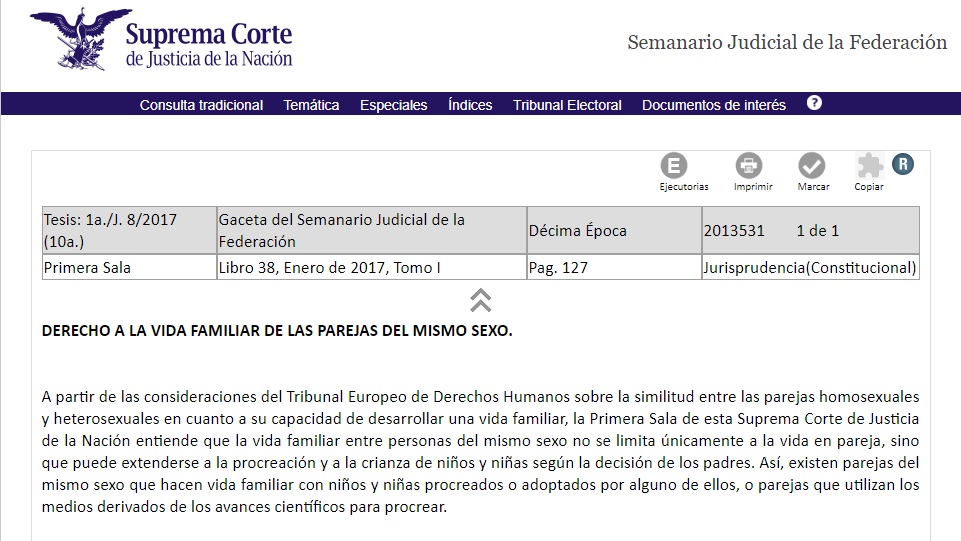Screen dimensions: 961x541
Task: Click the blue R circle icon
Action: 903,164
